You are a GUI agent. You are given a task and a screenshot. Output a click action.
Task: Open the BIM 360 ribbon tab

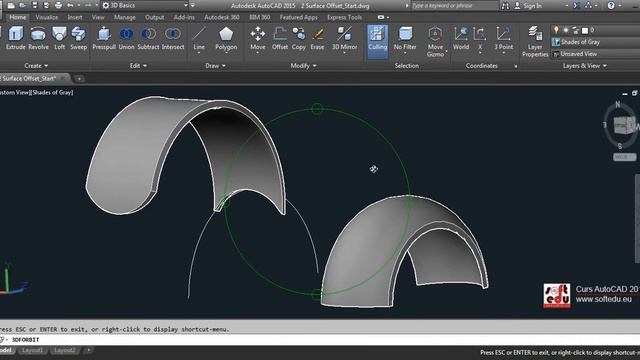(260, 17)
